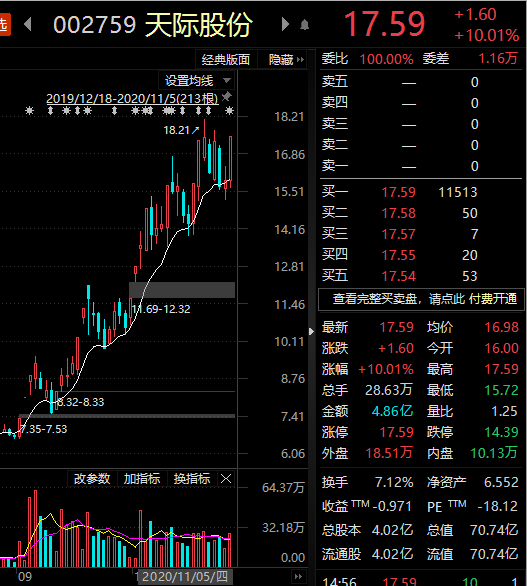Click 总手 value 28.63万
The width and height of the screenshot is (527, 586).
[389, 391]
